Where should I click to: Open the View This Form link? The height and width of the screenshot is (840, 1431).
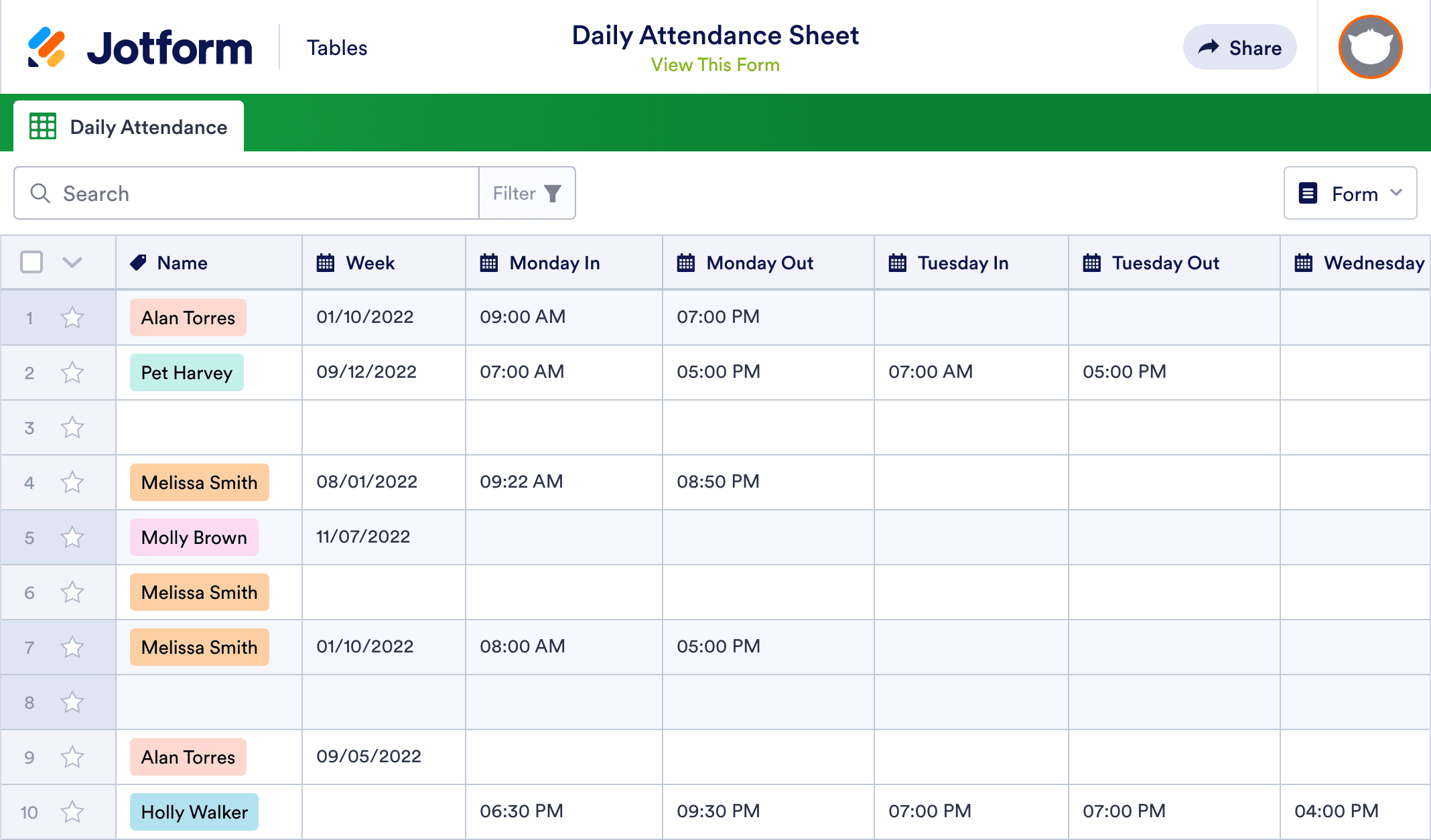tap(715, 65)
